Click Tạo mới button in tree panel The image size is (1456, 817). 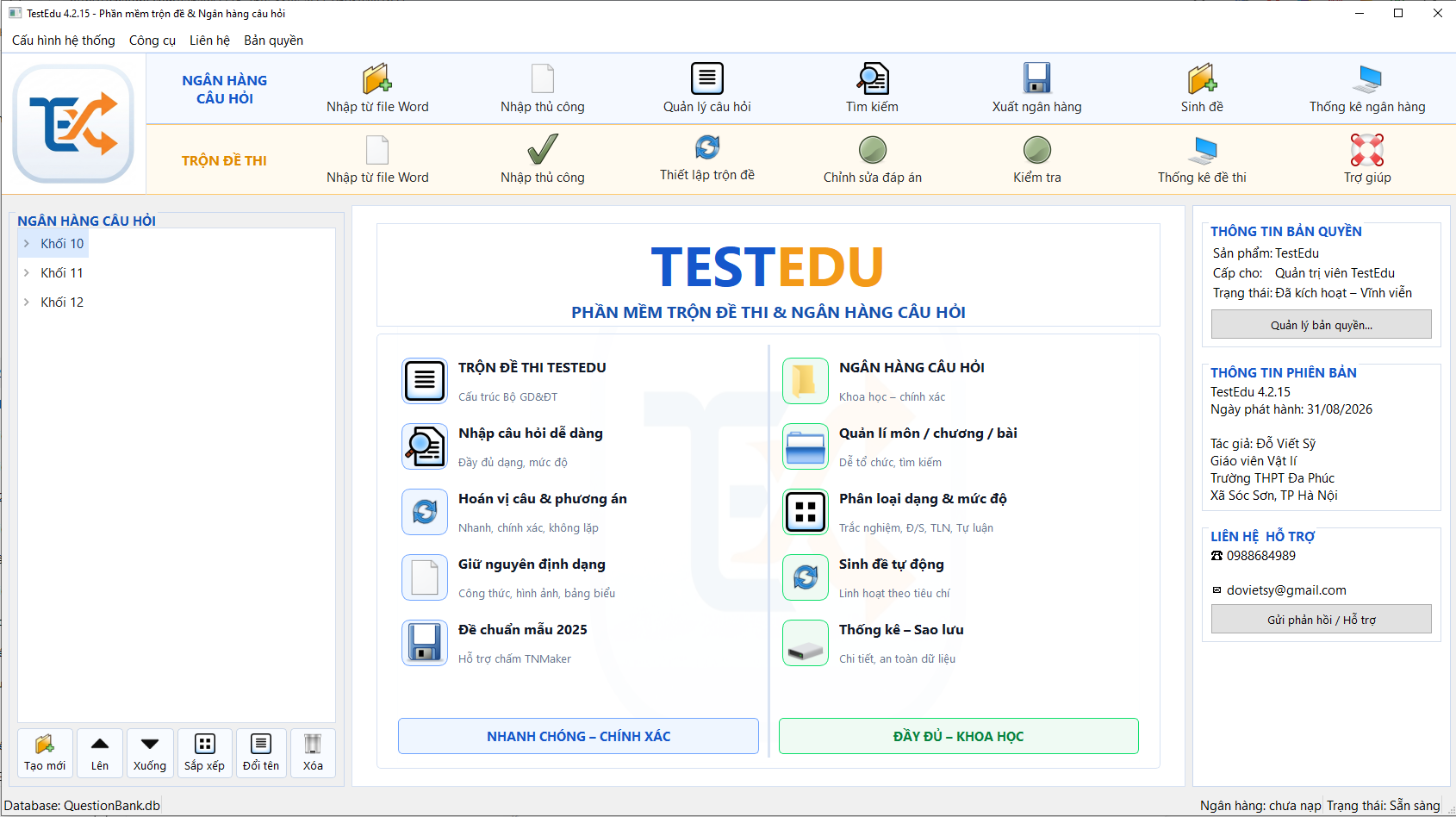pos(45,753)
